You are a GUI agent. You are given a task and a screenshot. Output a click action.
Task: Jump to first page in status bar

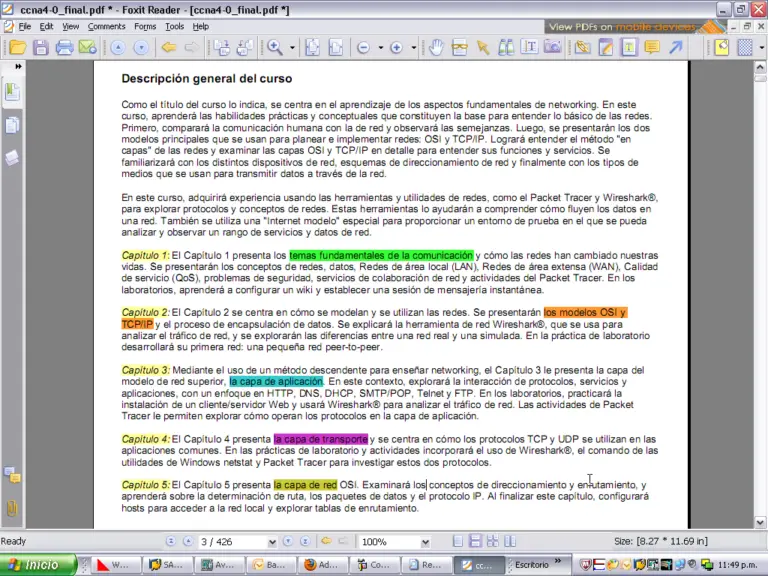(170, 541)
